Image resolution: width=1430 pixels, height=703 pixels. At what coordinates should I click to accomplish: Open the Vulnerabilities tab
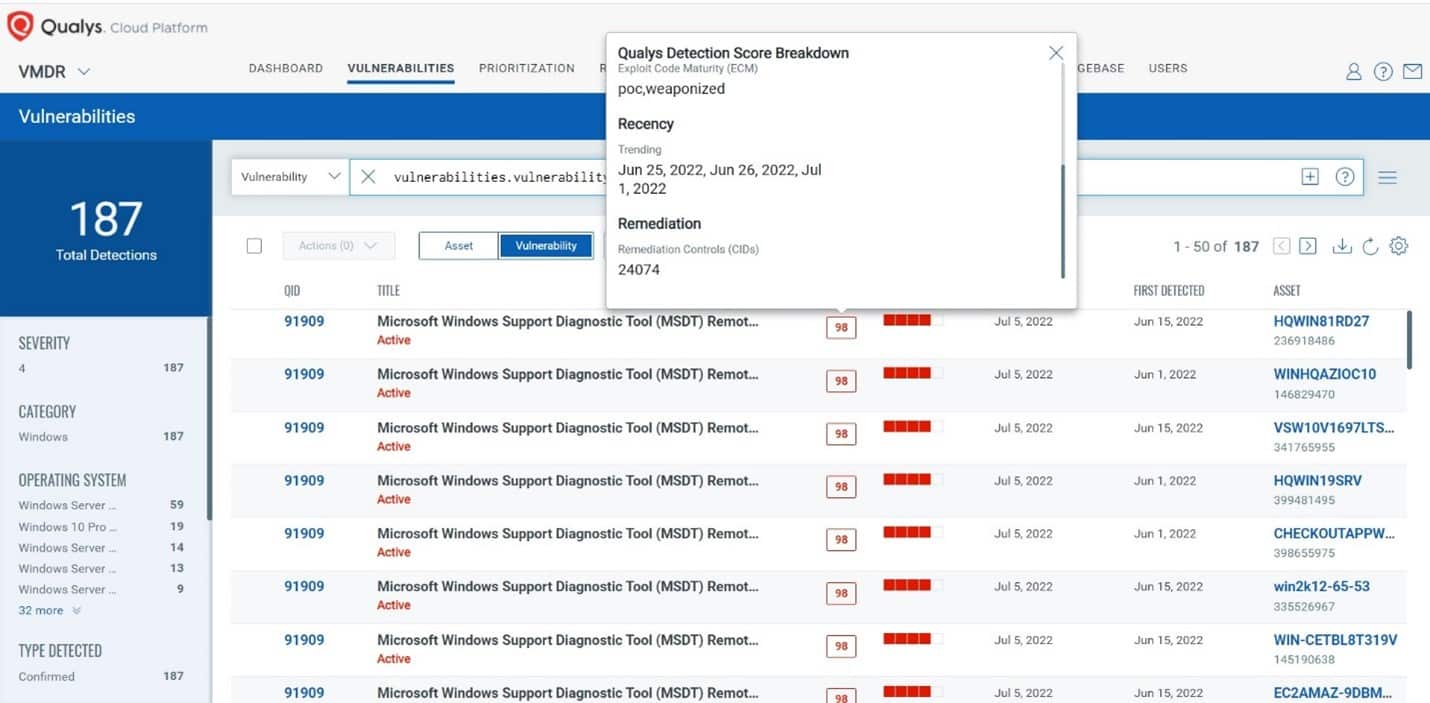401,68
